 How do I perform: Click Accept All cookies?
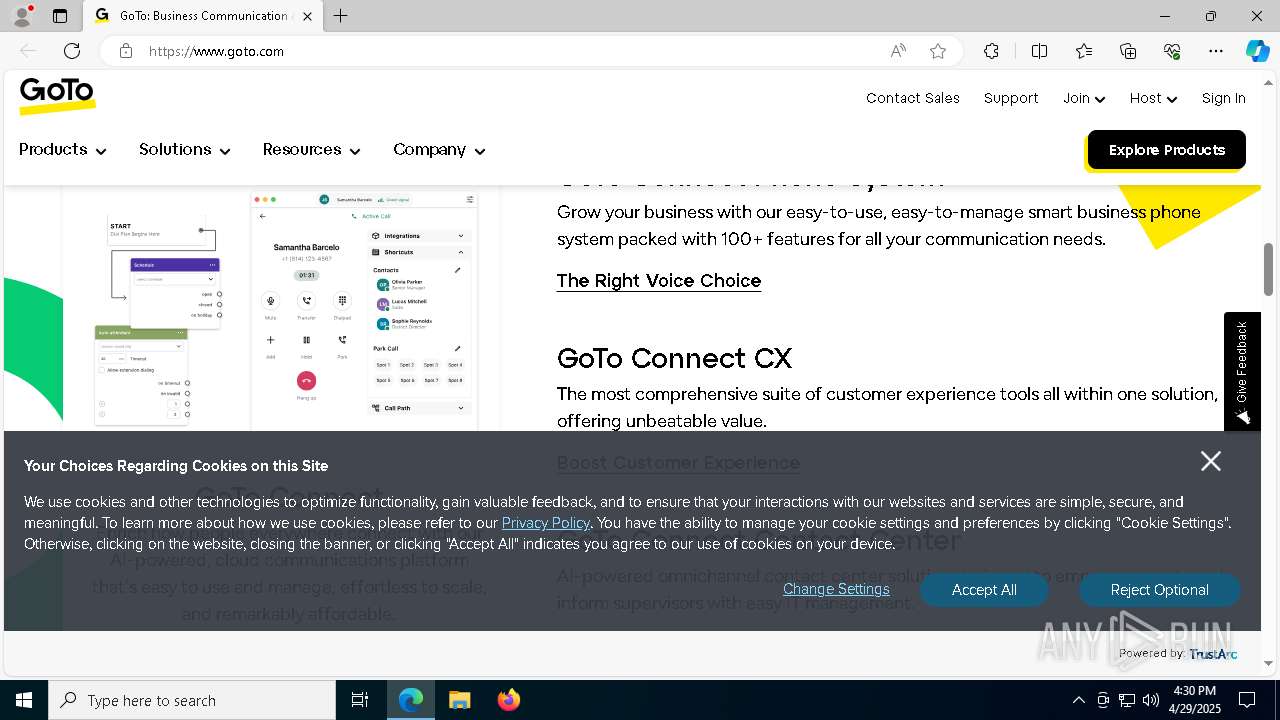pyautogui.click(x=984, y=590)
